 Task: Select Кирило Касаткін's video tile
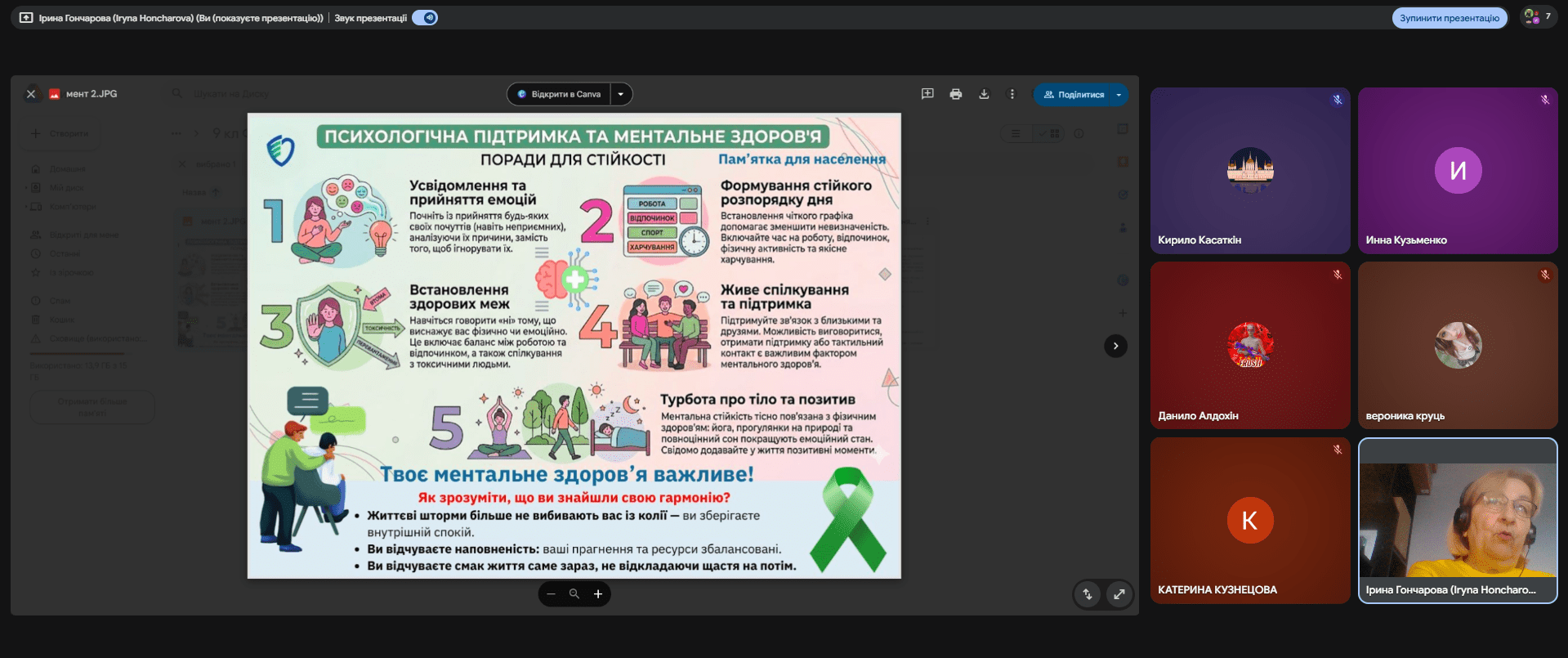1250,171
